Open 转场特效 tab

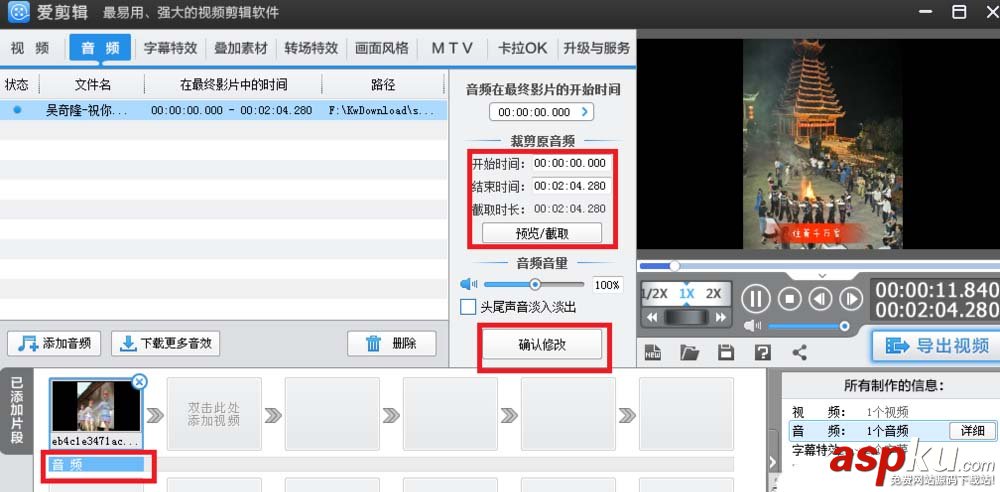coord(311,48)
